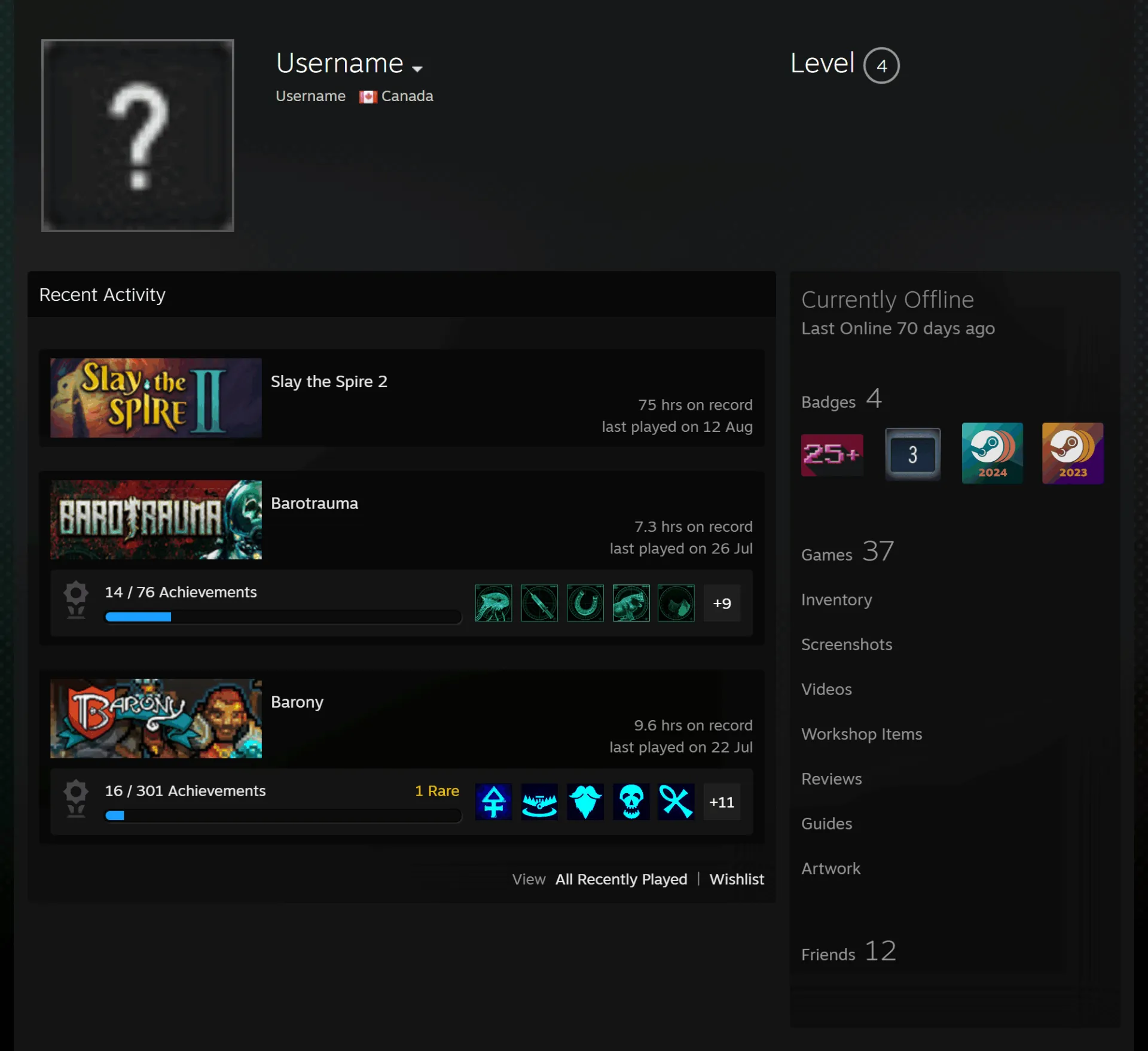Click Barotrauma monster creature achievement icon
Viewport: 1148px width, 1051px height.
click(x=631, y=603)
